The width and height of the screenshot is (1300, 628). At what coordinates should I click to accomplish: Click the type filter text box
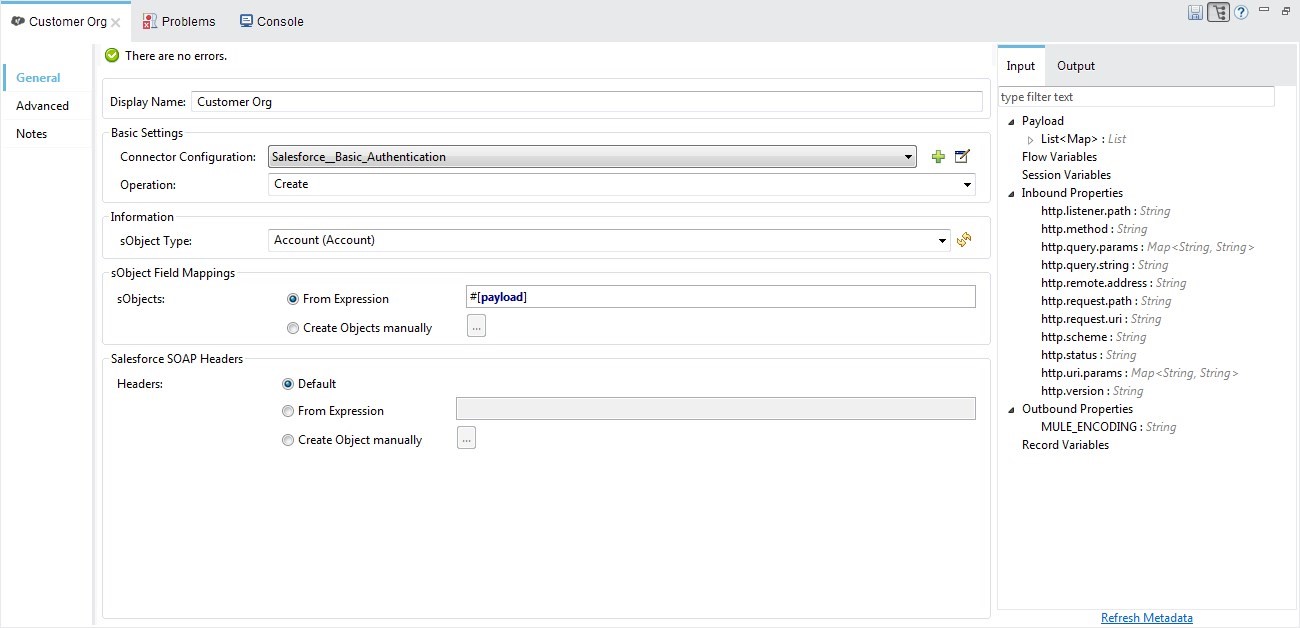click(x=1137, y=97)
